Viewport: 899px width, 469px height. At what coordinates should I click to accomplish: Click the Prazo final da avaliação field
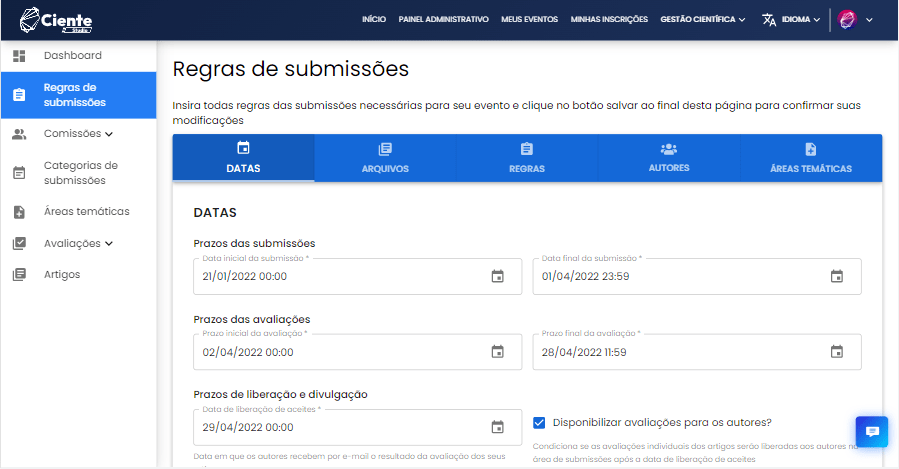pos(697,352)
